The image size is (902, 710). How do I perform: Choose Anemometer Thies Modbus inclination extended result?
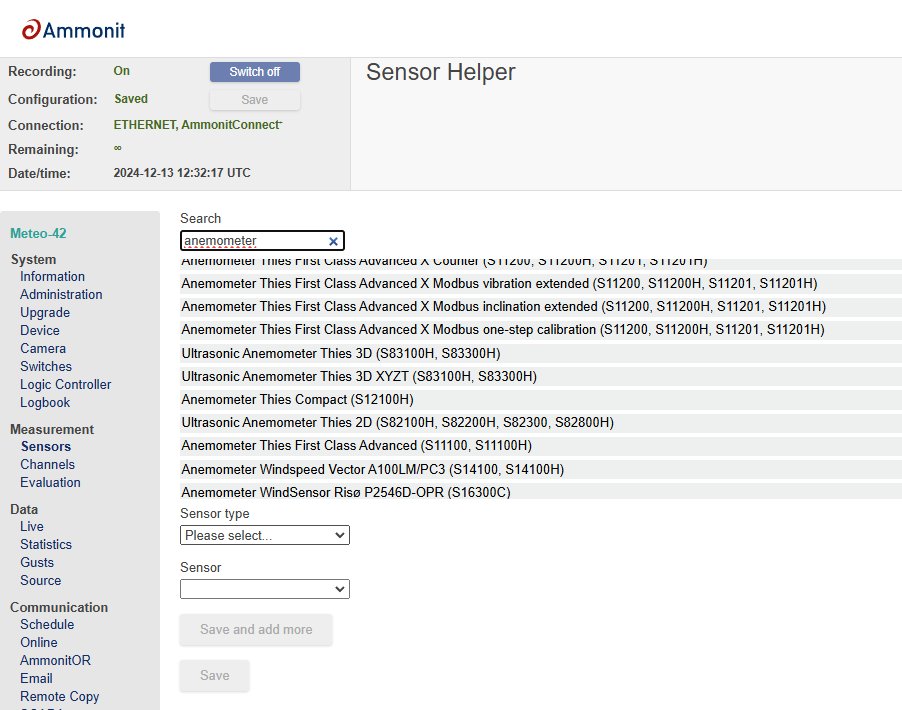541,307
